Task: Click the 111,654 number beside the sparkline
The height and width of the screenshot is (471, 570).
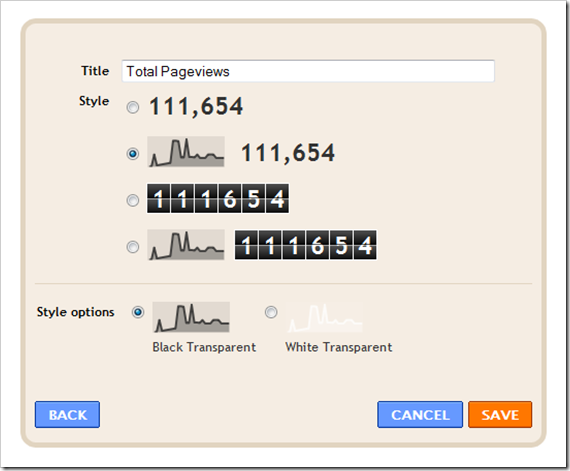Action: tap(288, 153)
